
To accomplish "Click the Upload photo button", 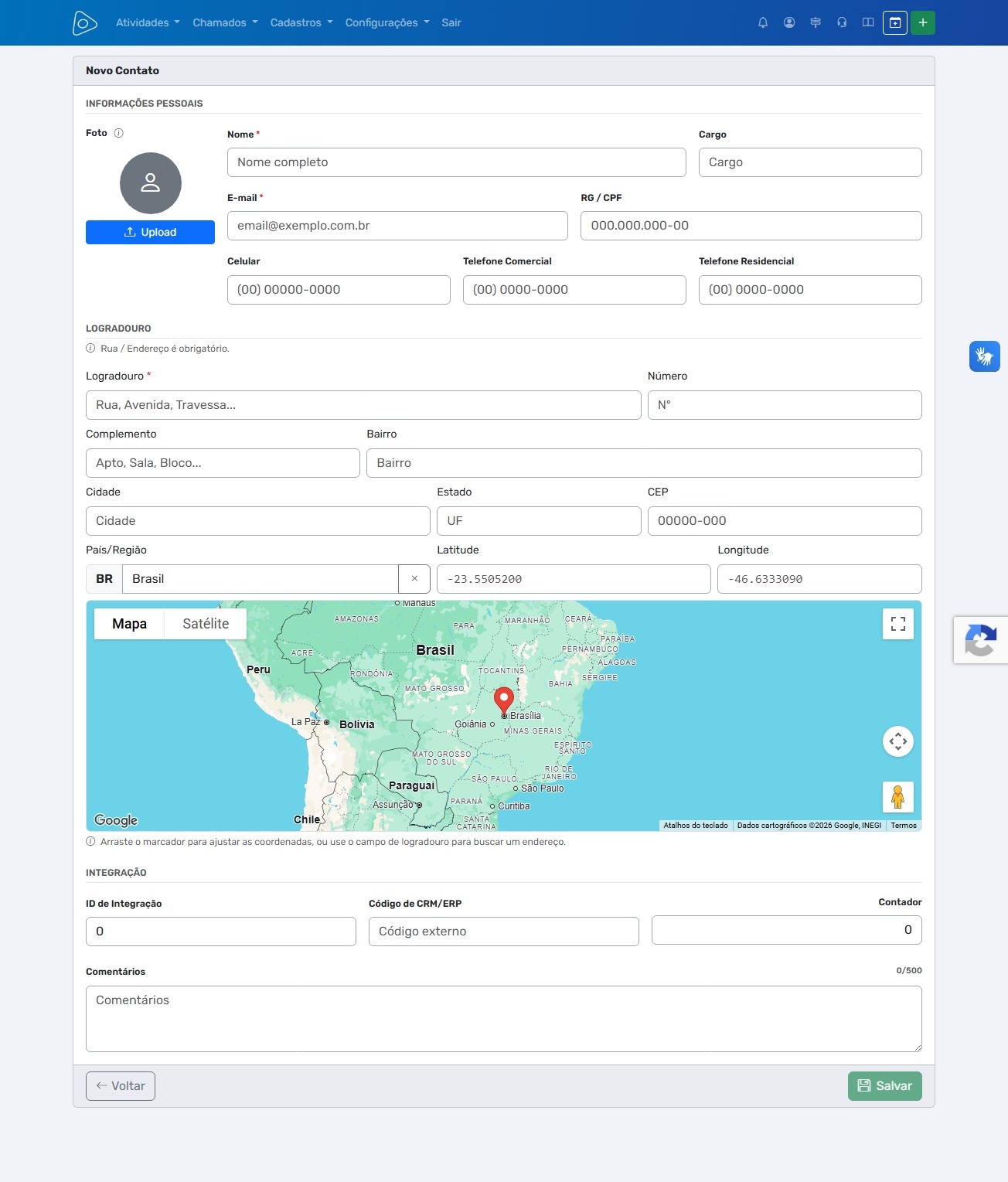I will [x=150, y=233].
